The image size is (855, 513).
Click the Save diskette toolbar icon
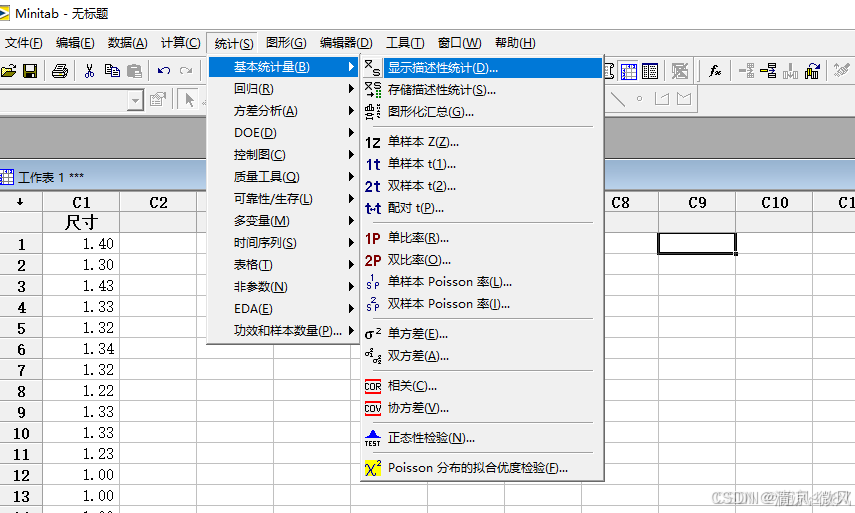30,71
